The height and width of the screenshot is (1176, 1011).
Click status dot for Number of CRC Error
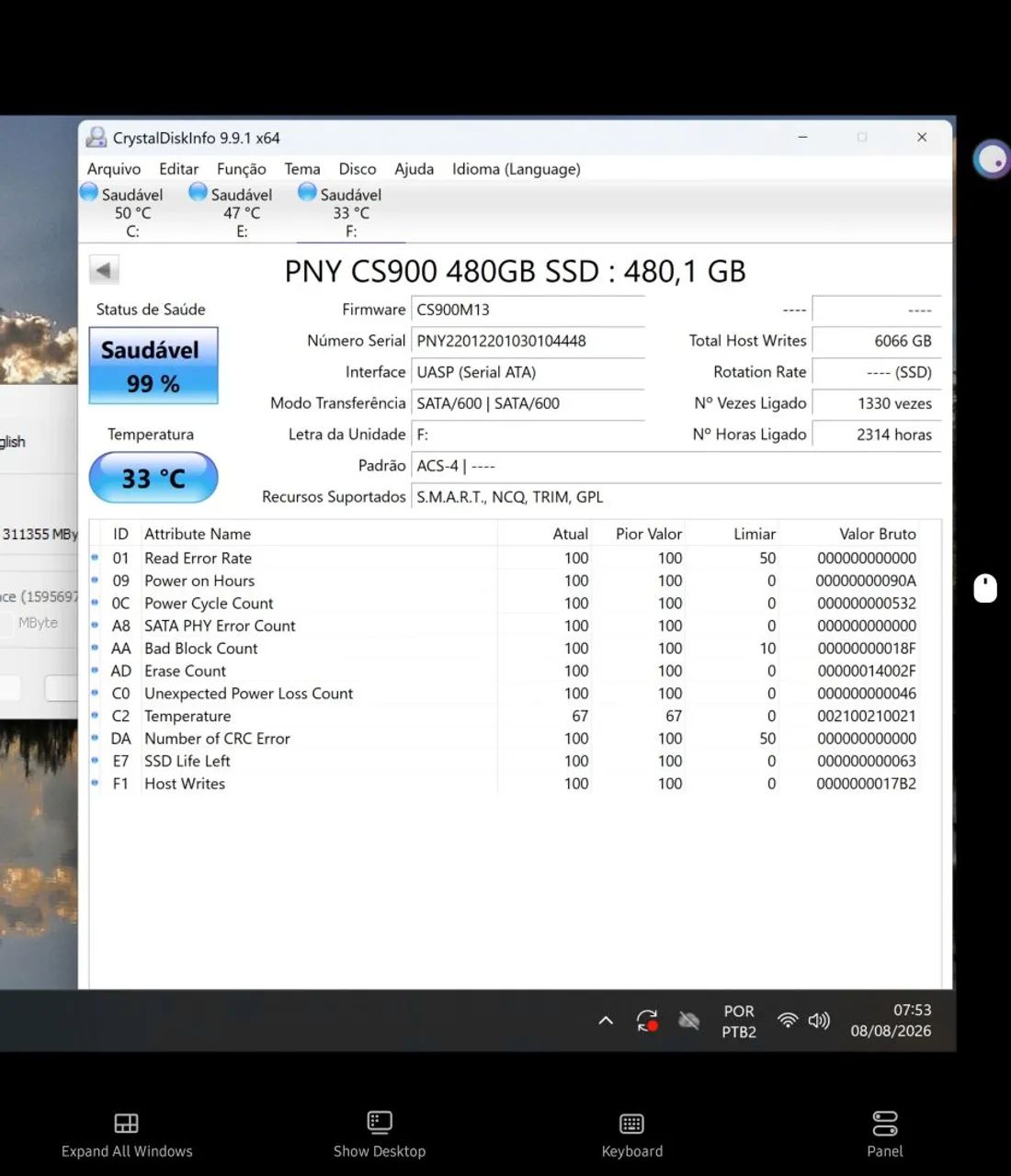tap(95, 738)
